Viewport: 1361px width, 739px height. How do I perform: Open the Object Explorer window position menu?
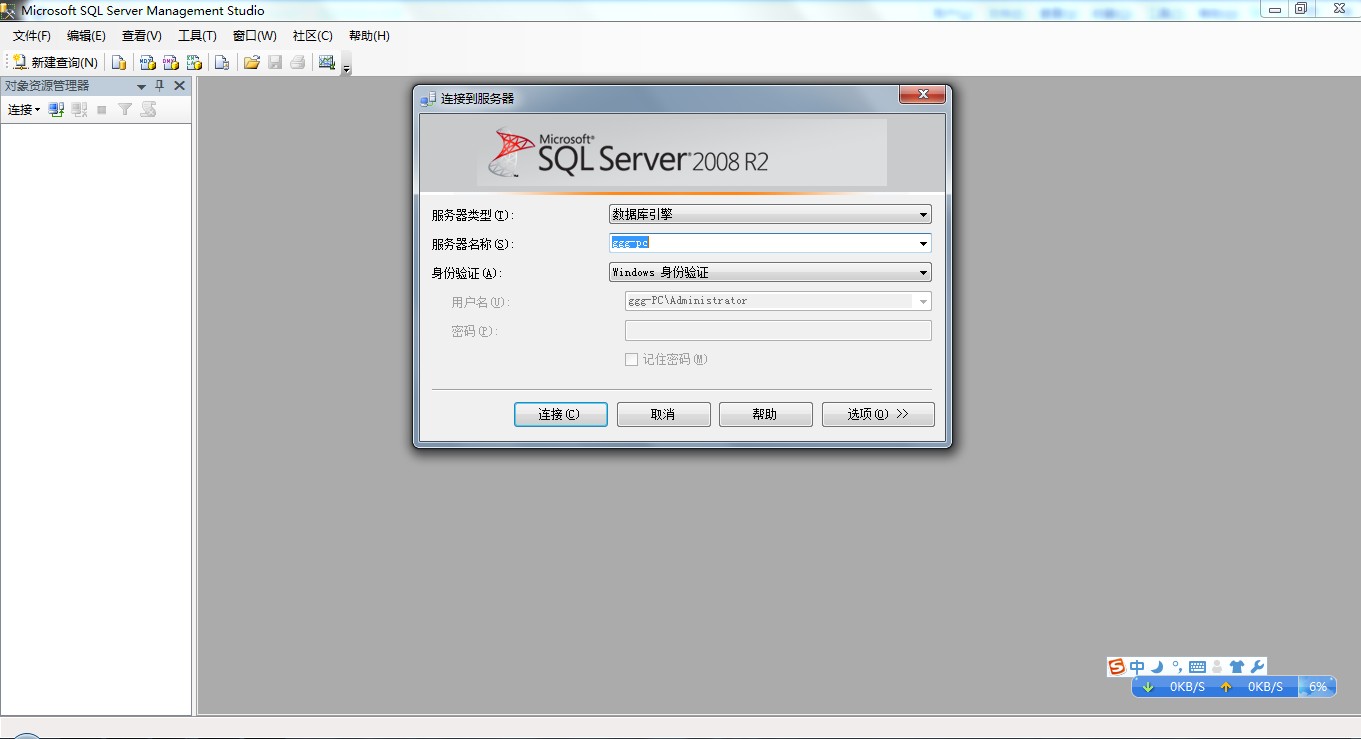141,86
